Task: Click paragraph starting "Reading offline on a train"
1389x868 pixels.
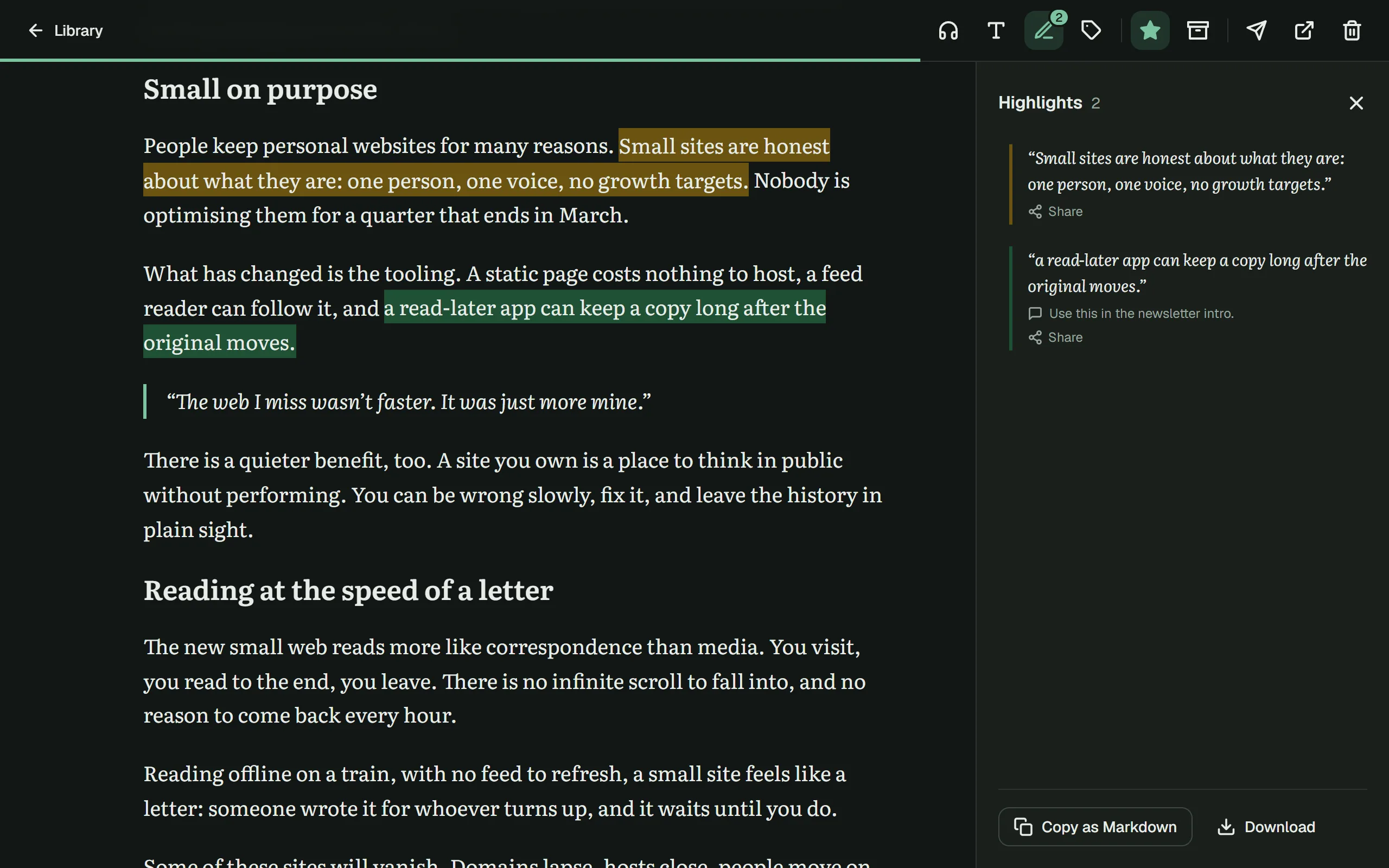Action: [495, 791]
